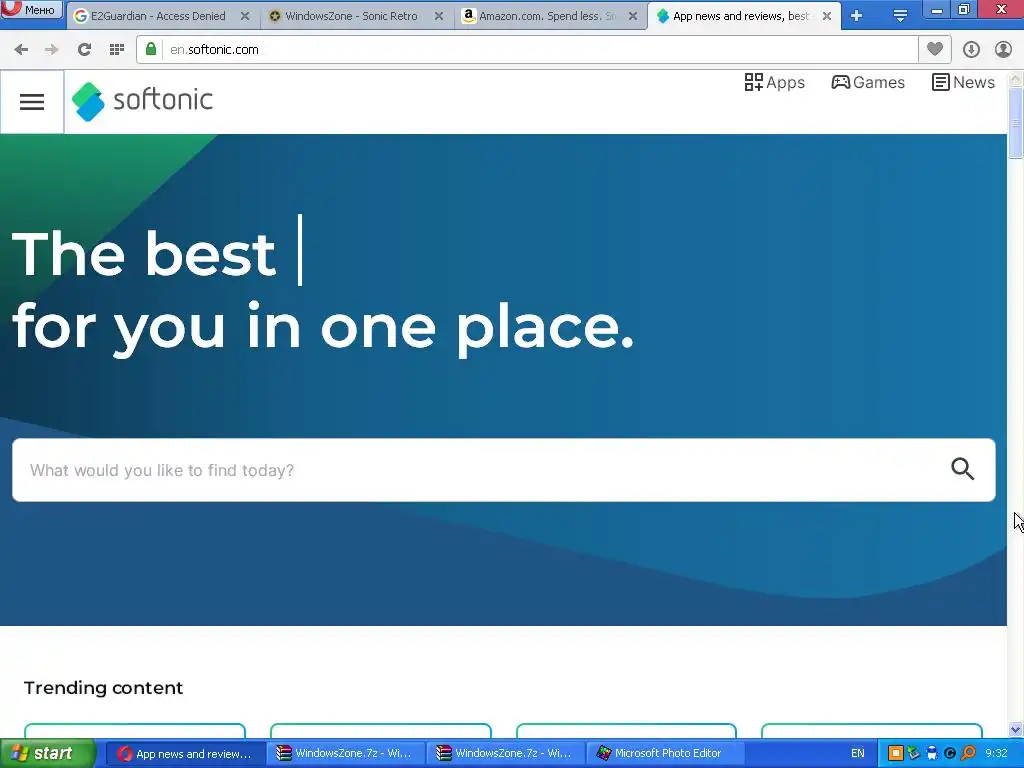Image resolution: width=1024 pixels, height=768 pixels.
Task: Click the green security padlock icon
Action: [151, 49]
